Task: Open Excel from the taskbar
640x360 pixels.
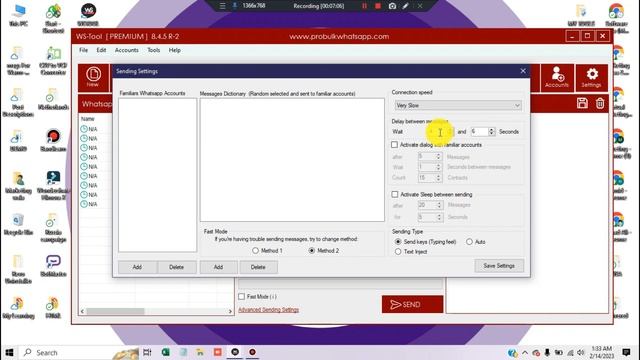Action: pos(165,352)
